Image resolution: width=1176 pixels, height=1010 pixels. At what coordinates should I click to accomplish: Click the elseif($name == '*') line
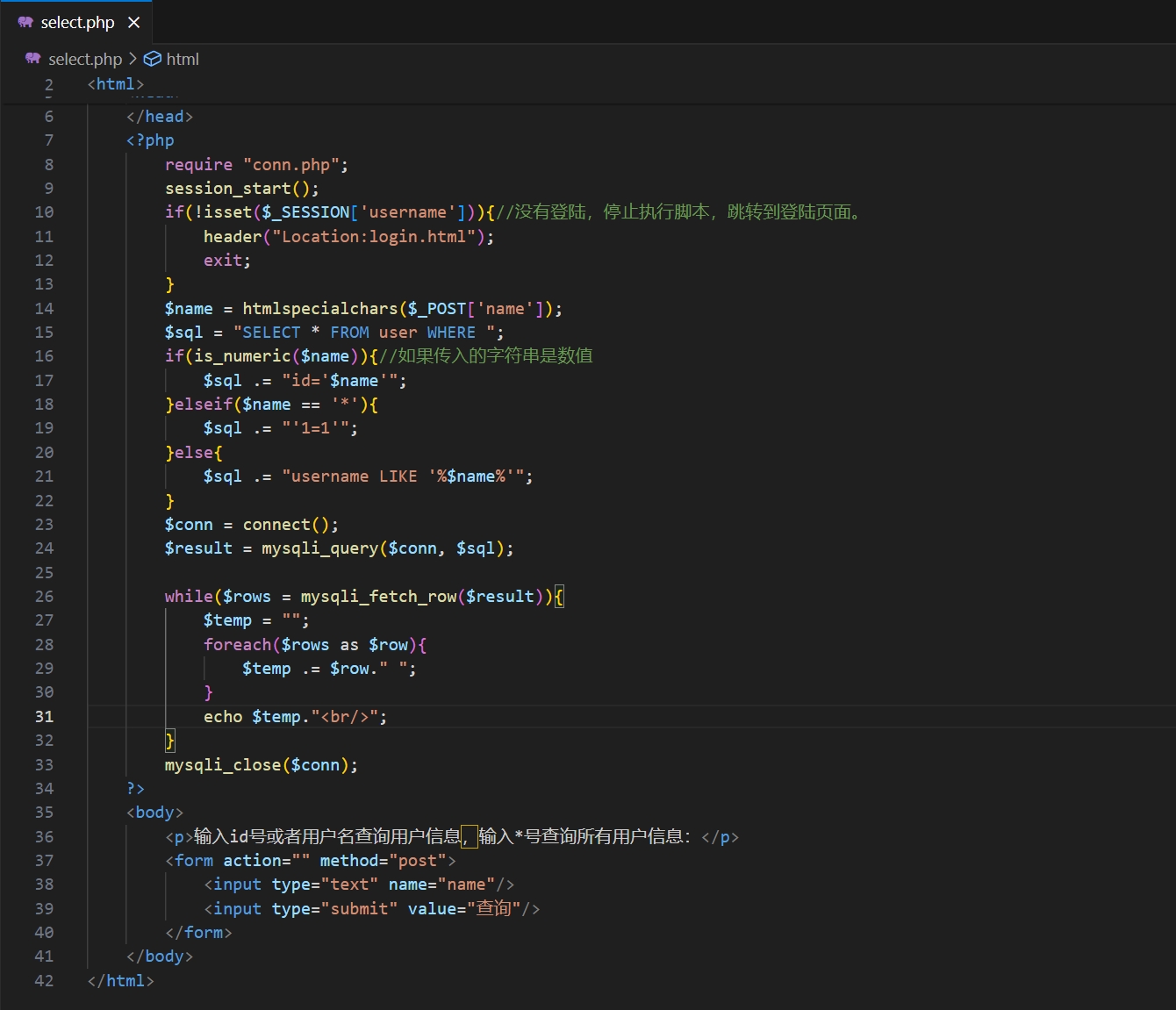[x=272, y=405]
